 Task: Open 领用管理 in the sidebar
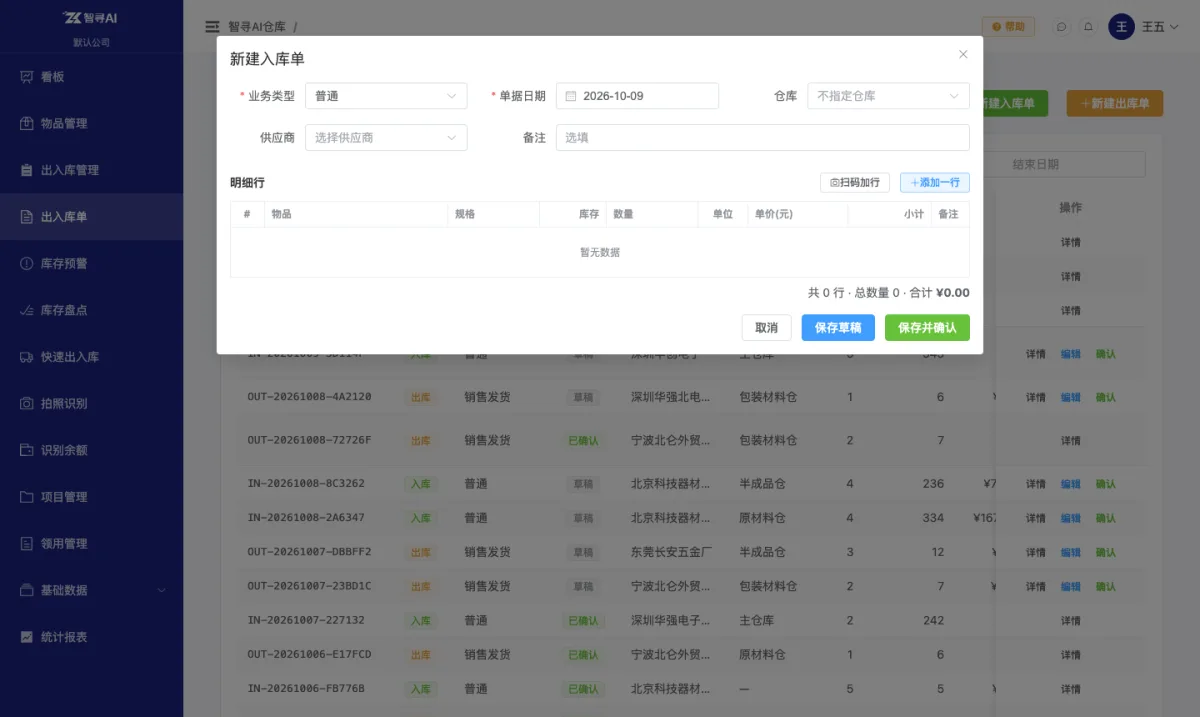(x=91, y=544)
